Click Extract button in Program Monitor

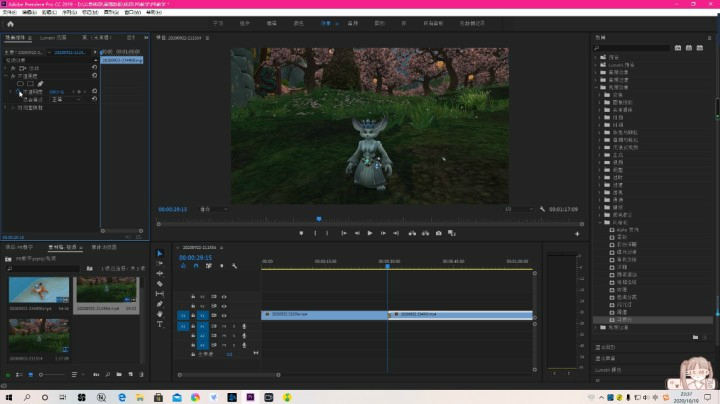pyautogui.click(x=426, y=233)
